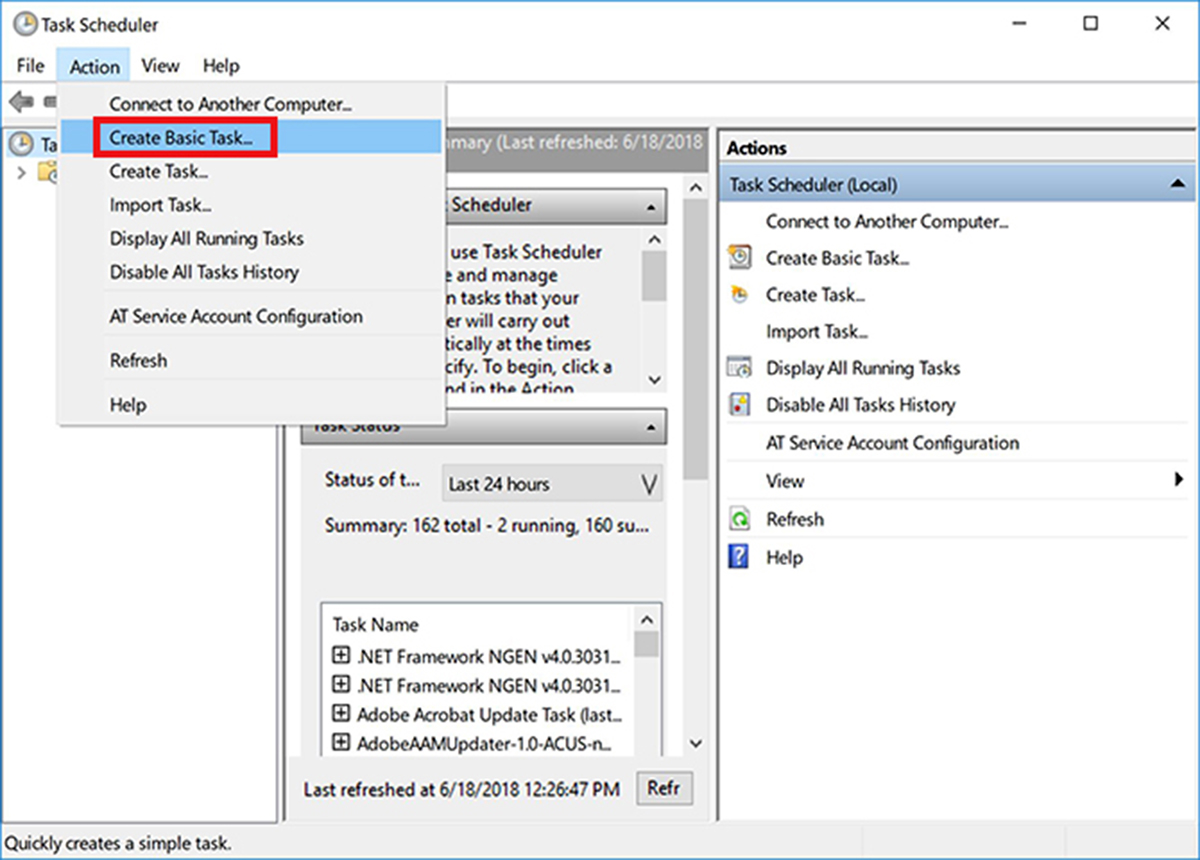Open the Last 24 hours dropdown
This screenshot has height=860, width=1200.
click(649, 484)
